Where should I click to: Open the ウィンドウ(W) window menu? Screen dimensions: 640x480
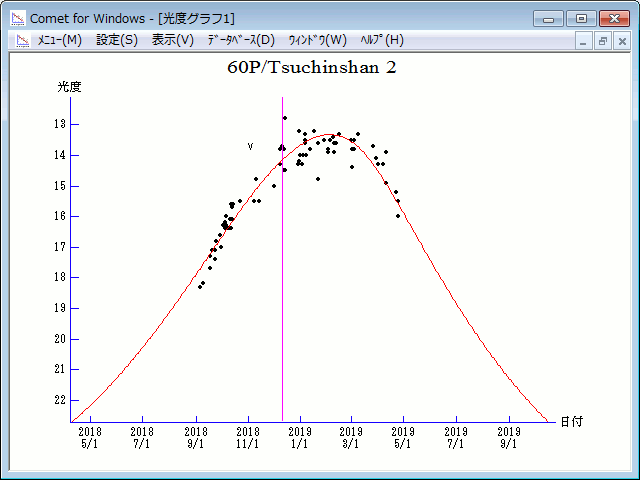317,40
